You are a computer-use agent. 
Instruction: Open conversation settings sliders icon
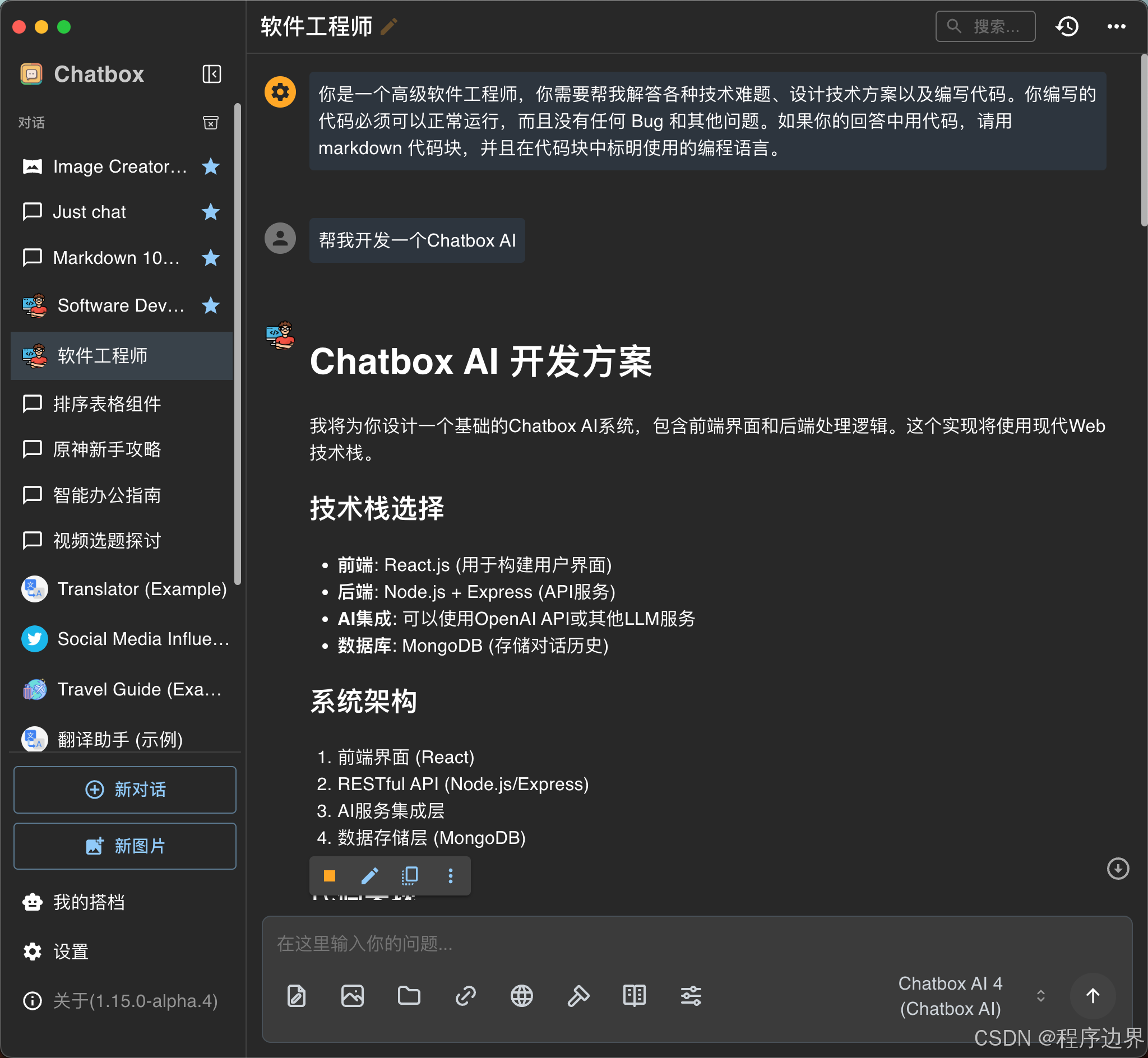691,996
